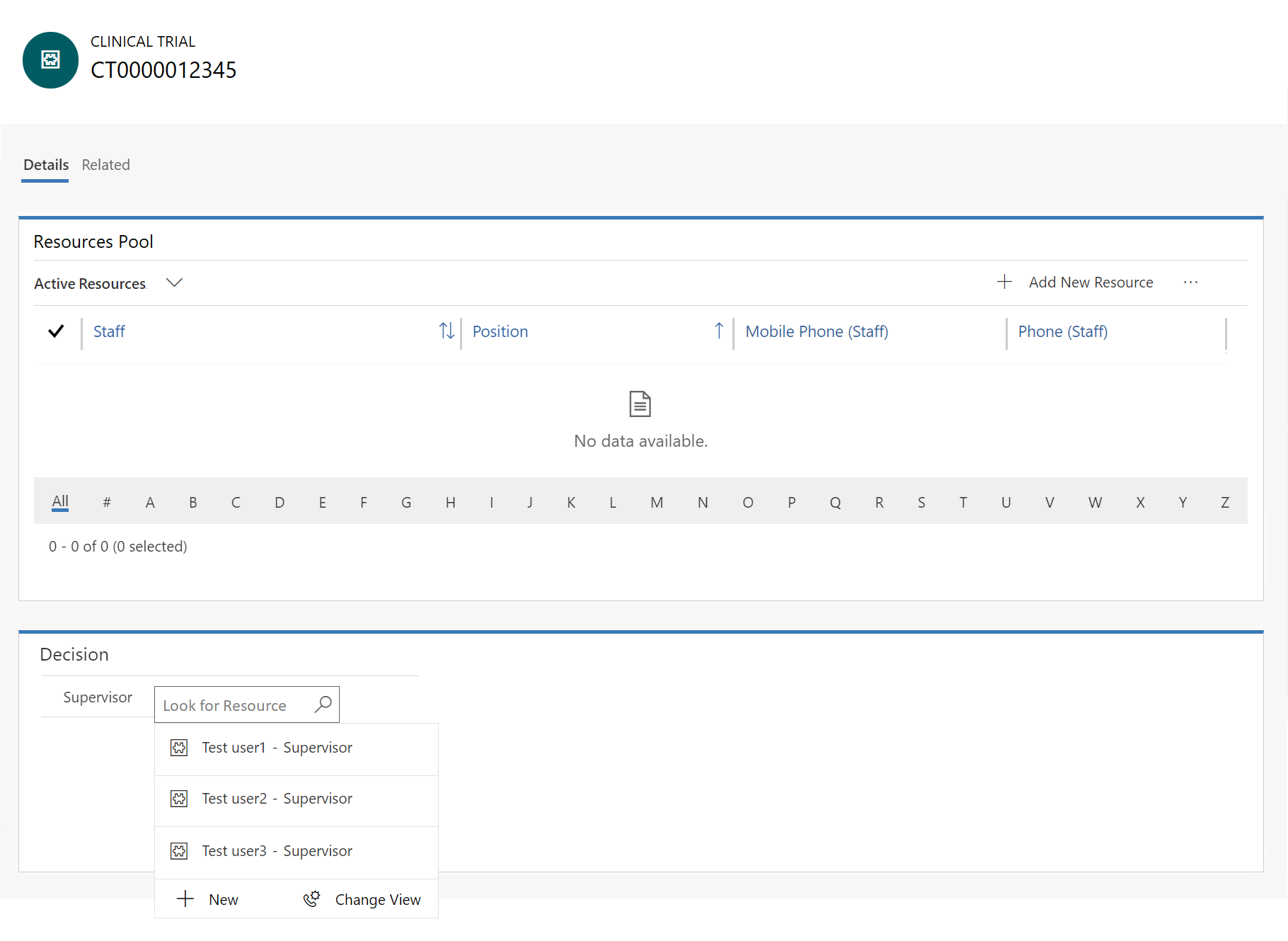Click the Test user1 record icon
Viewport: 1288px width, 941px height.
(179, 748)
